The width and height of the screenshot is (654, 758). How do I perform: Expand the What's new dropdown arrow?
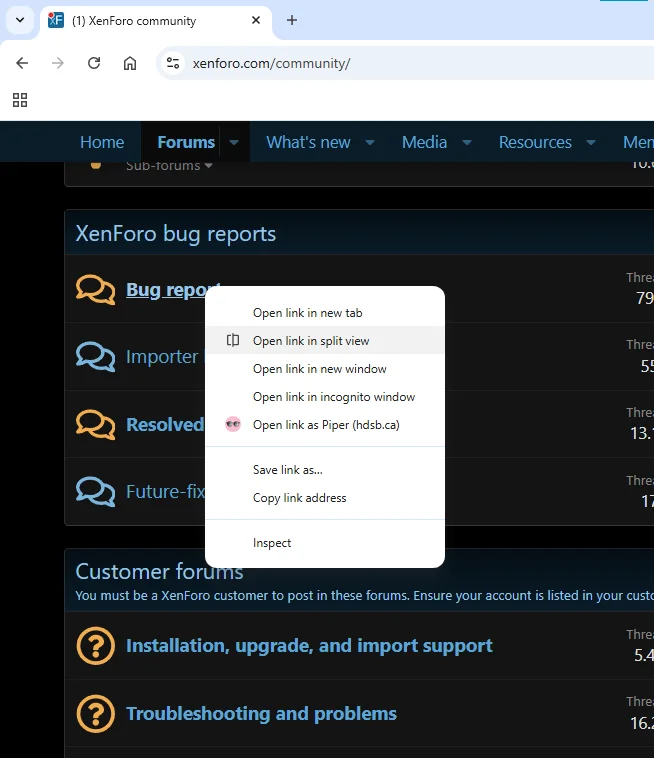(370, 142)
